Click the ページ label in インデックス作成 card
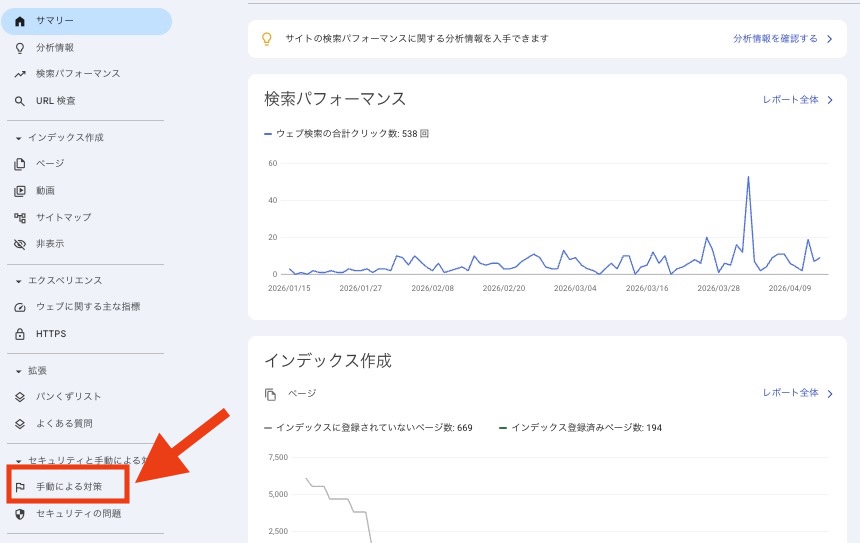 (x=302, y=394)
